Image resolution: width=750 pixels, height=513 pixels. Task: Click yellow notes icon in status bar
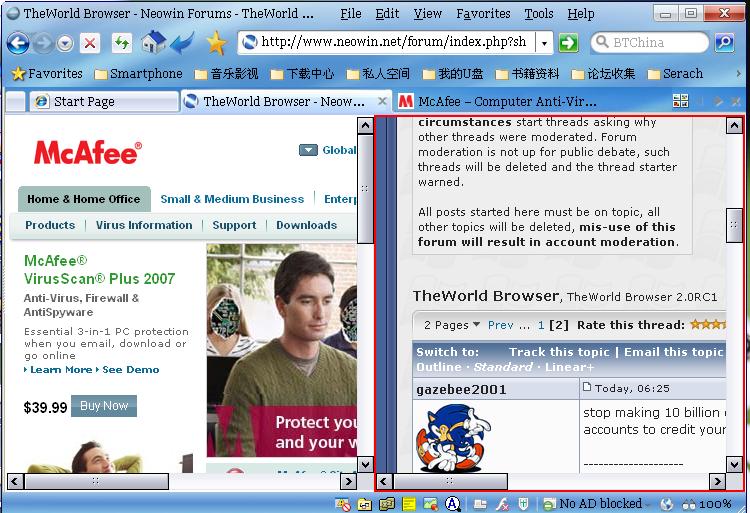click(408, 504)
